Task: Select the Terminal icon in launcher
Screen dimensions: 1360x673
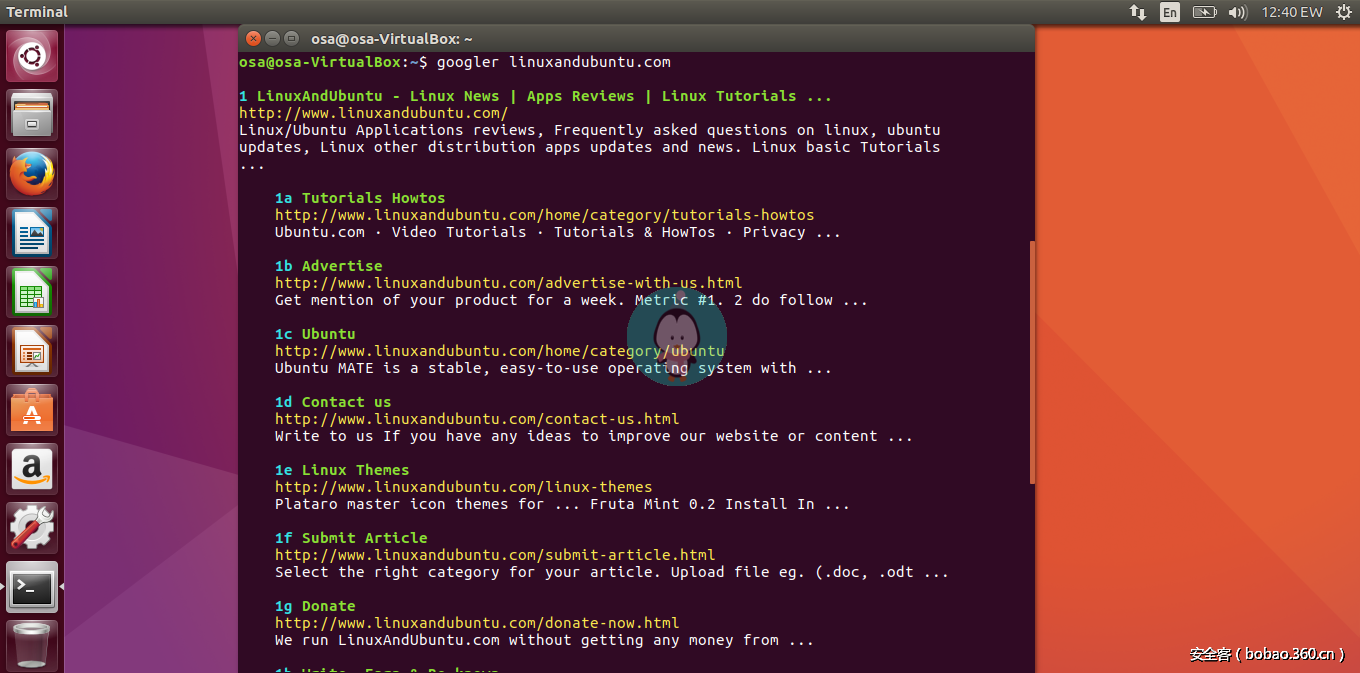Action: pyautogui.click(x=33, y=587)
